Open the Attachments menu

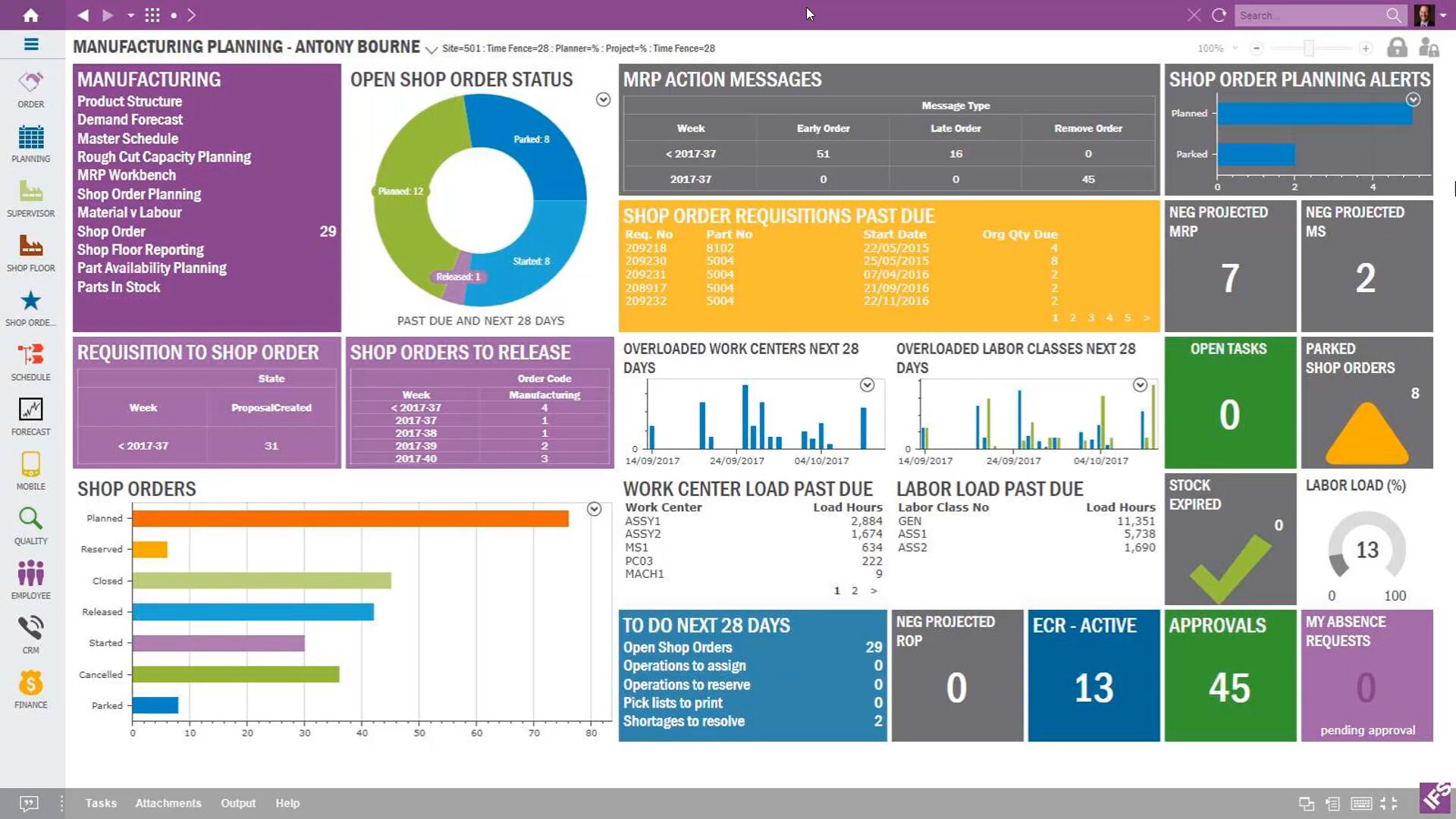(x=168, y=803)
